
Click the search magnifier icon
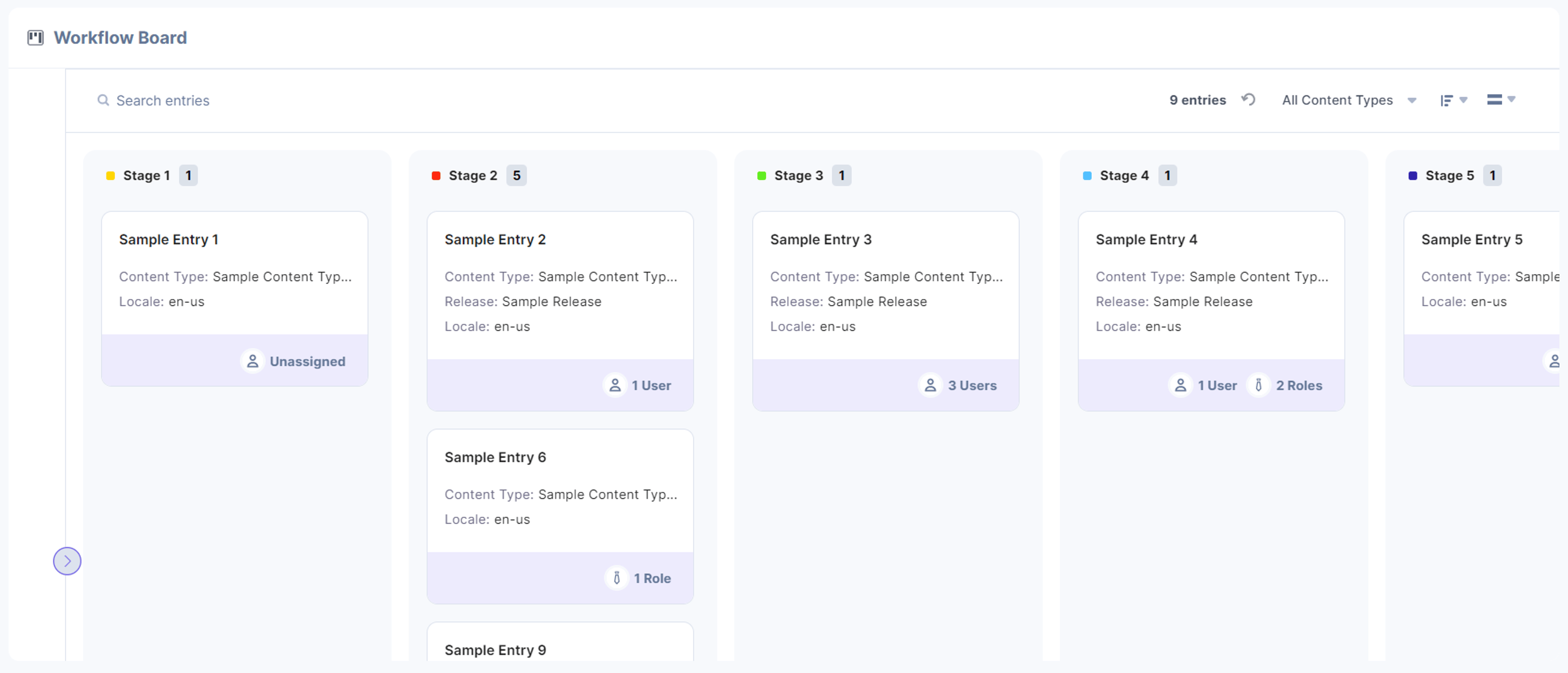103,100
